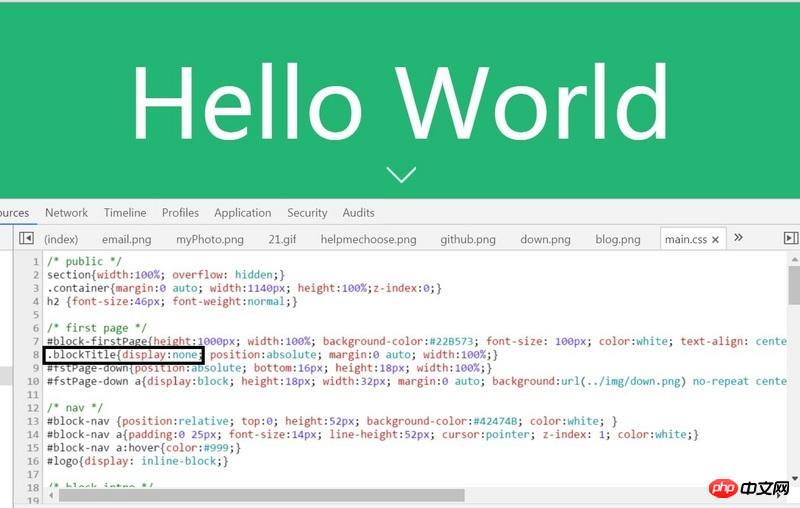Click the "/* nav */" comment
Image resolution: width=800 pixels, height=508 pixels.
(74, 408)
